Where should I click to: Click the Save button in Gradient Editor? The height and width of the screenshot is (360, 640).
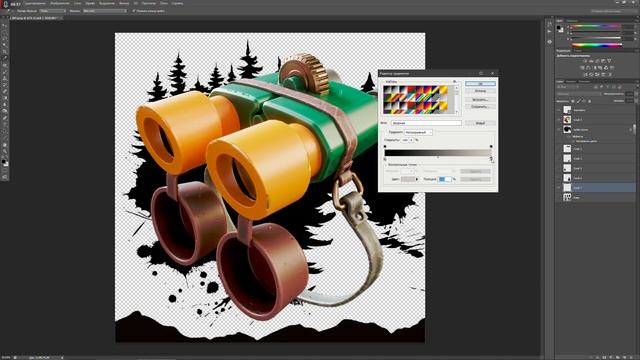point(480,107)
